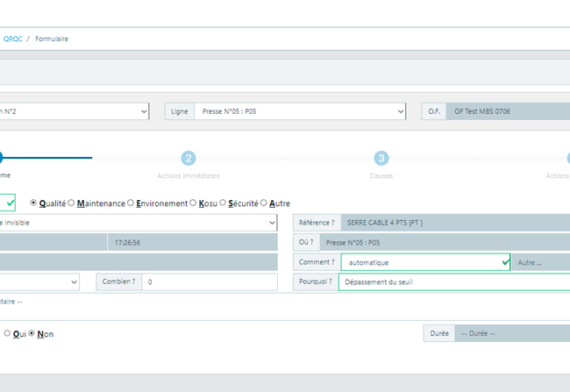Screen dimensions: 570x392
Task: Click the Où ? label
Action: pyautogui.click(x=306, y=243)
